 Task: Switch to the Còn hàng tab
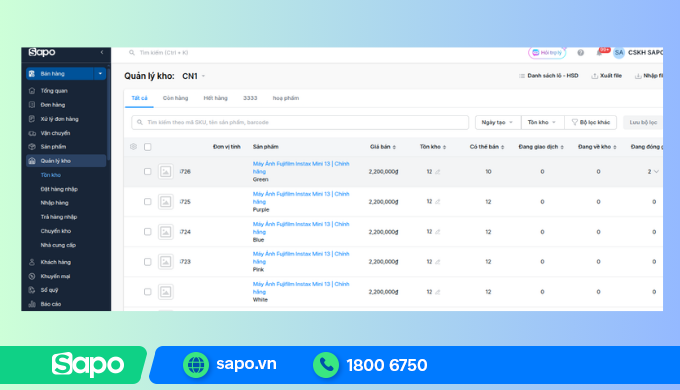[175, 98]
